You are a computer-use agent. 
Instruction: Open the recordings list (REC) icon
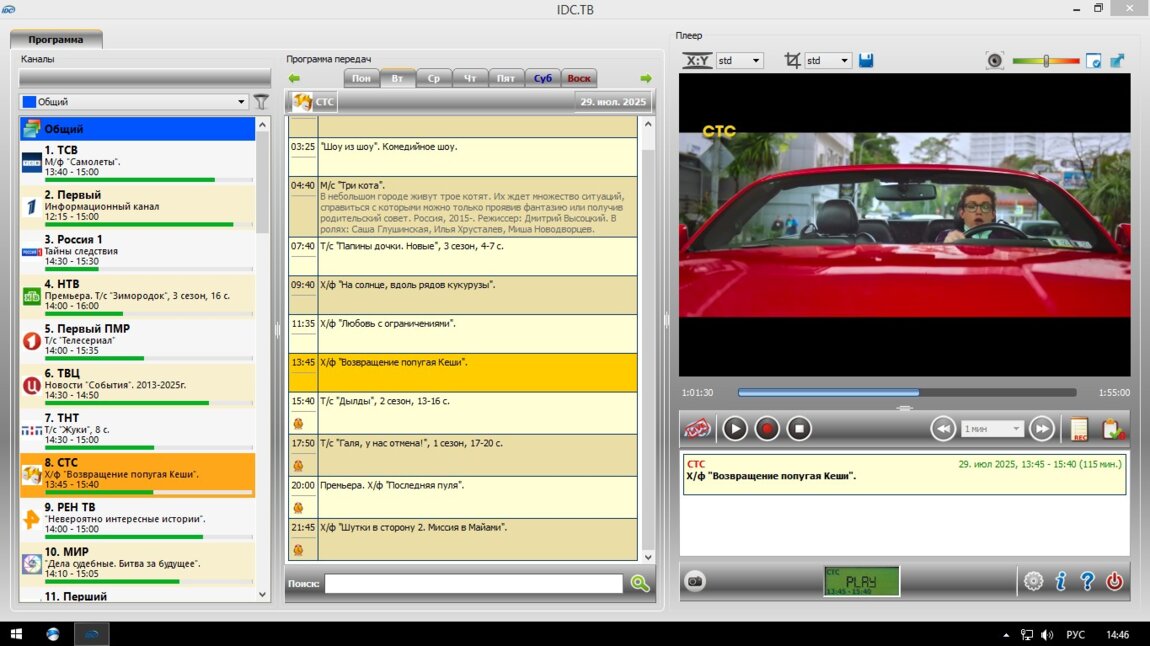click(1079, 429)
